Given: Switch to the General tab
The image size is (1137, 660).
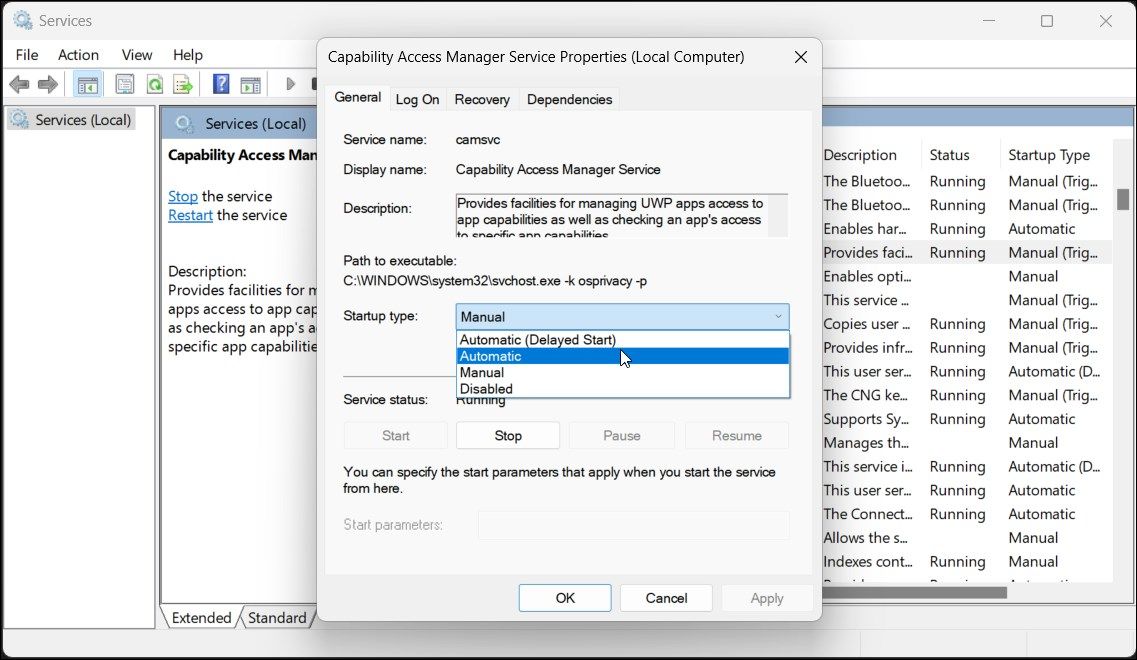Looking at the screenshot, I should tap(357, 97).
